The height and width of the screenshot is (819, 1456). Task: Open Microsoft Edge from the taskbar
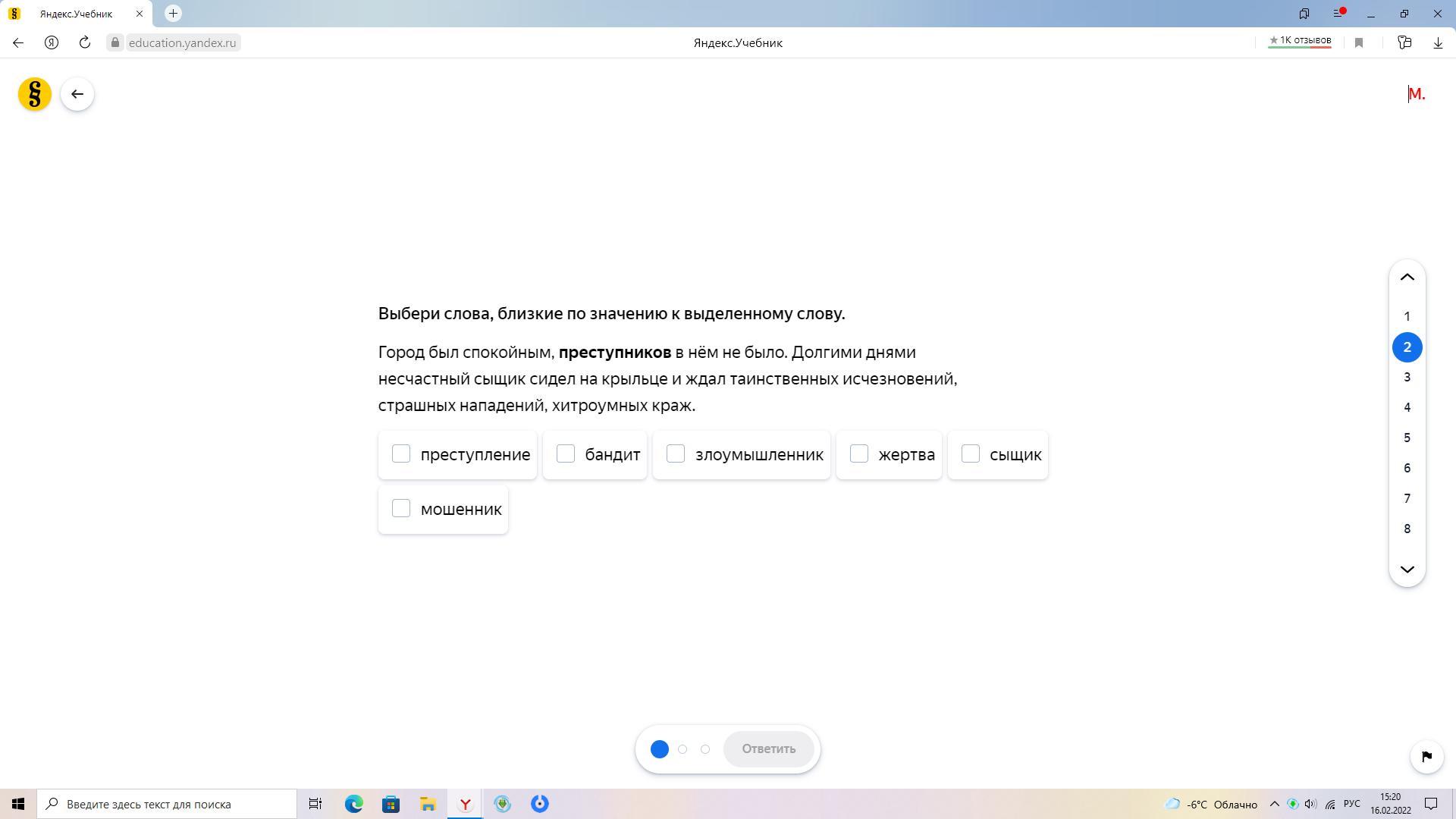(x=354, y=804)
